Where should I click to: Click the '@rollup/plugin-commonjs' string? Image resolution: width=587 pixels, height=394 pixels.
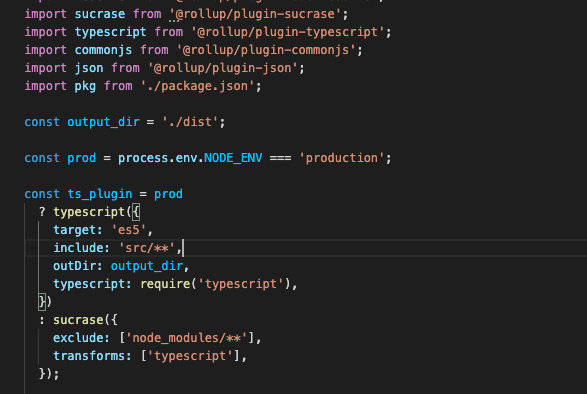[x=266, y=50]
